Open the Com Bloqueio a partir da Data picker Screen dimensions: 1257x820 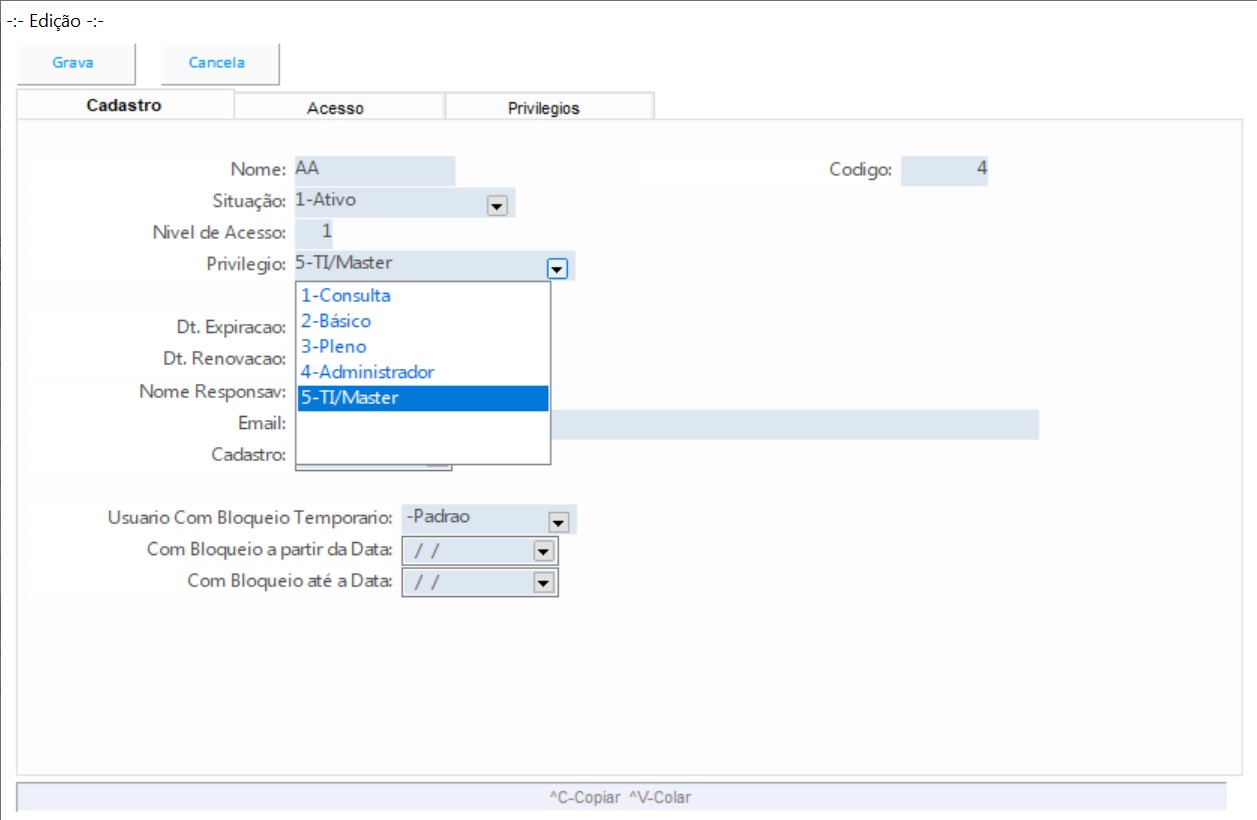coord(543,551)
